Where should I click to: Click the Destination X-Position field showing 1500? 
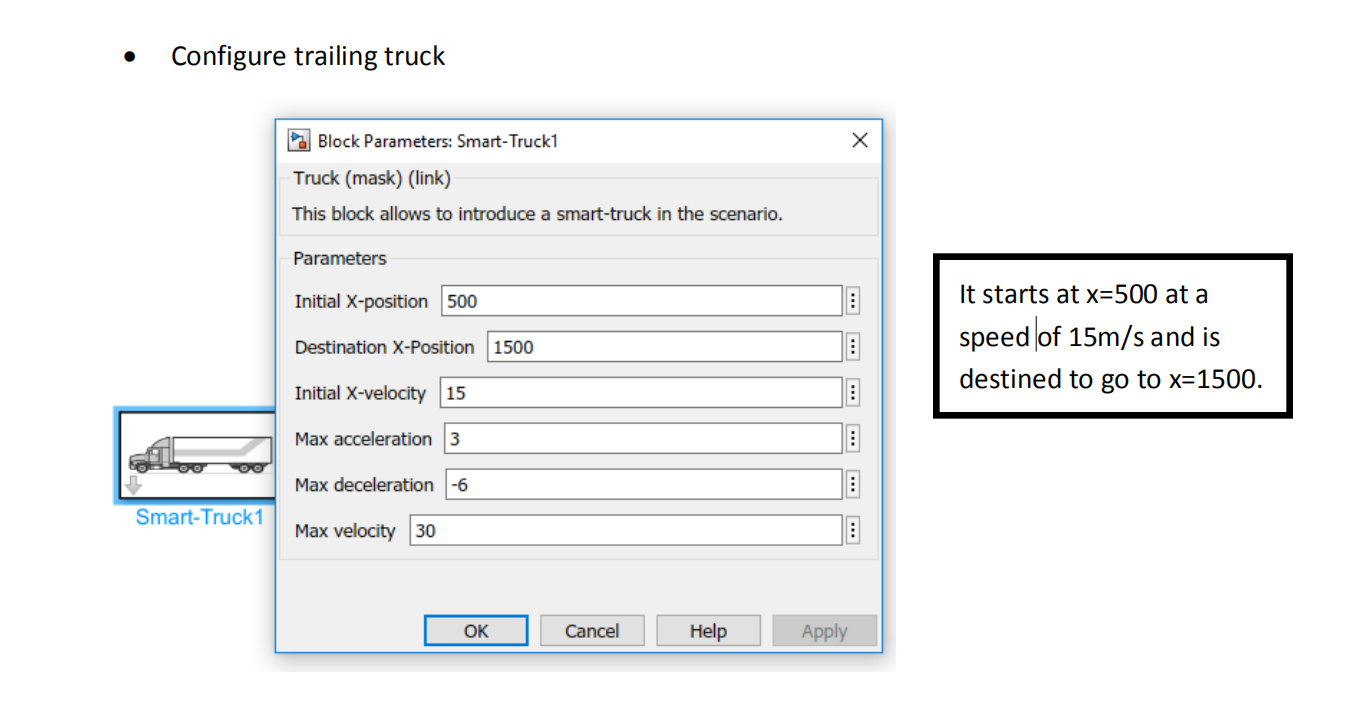[663, 347]
